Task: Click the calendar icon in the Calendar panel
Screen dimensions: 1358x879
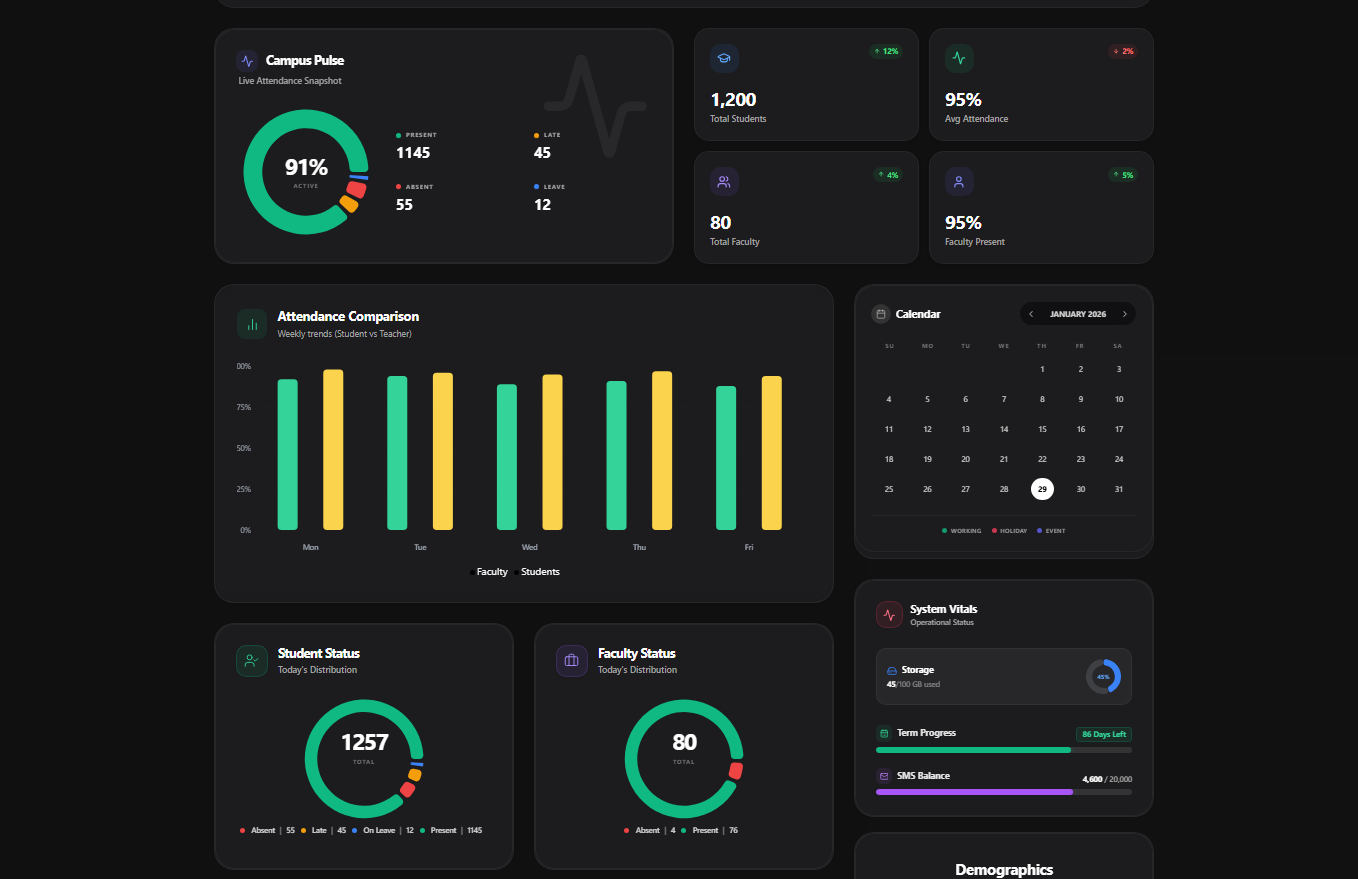Action: click(880, 313)
